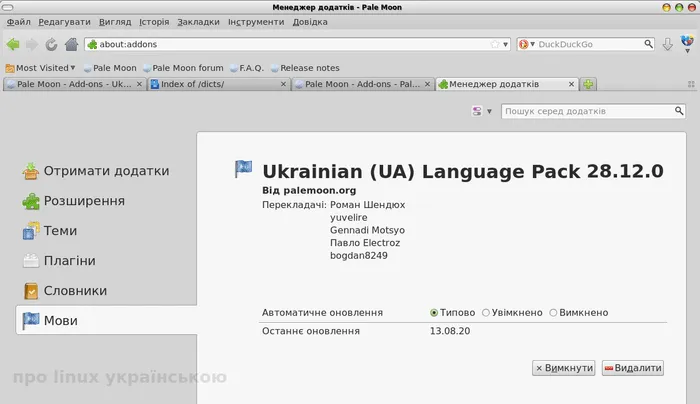This screenshot has width=700, height=404.
Task: Select Розширення in sidebar
Action: tap(74, 201)
